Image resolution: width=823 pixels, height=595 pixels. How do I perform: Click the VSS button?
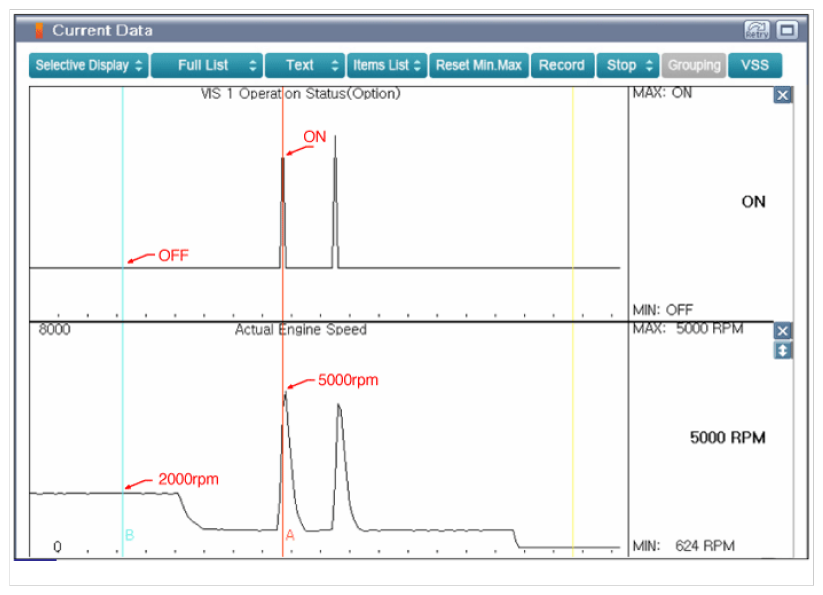click(x=755, y=65)
